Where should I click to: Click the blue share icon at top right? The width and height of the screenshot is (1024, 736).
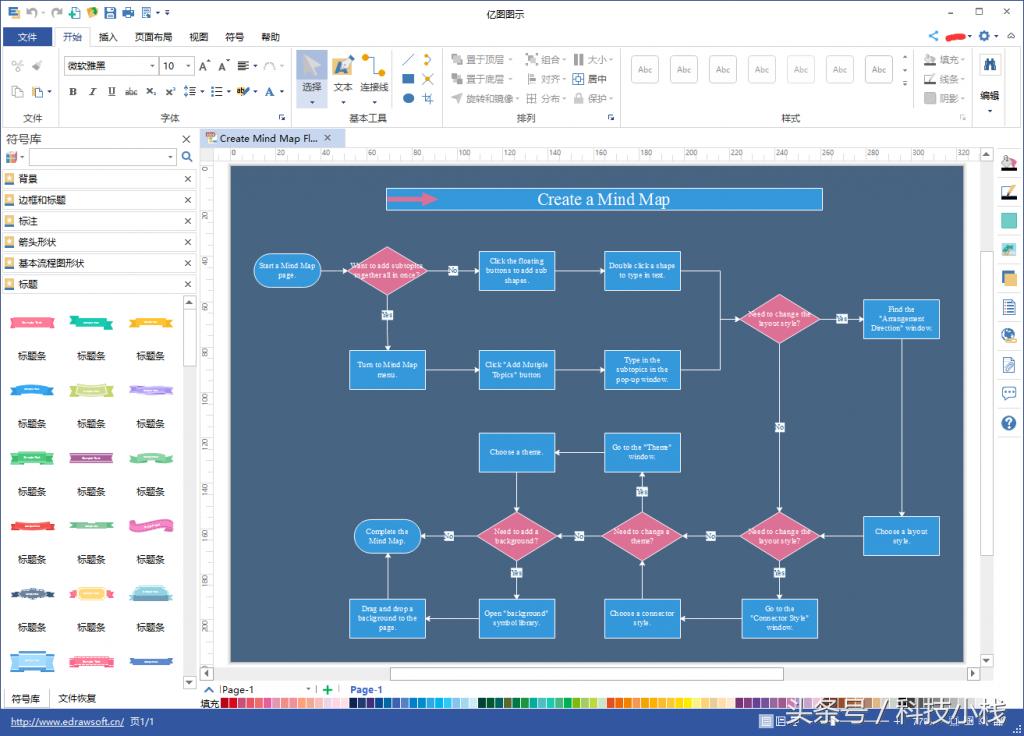coord(933,36)
